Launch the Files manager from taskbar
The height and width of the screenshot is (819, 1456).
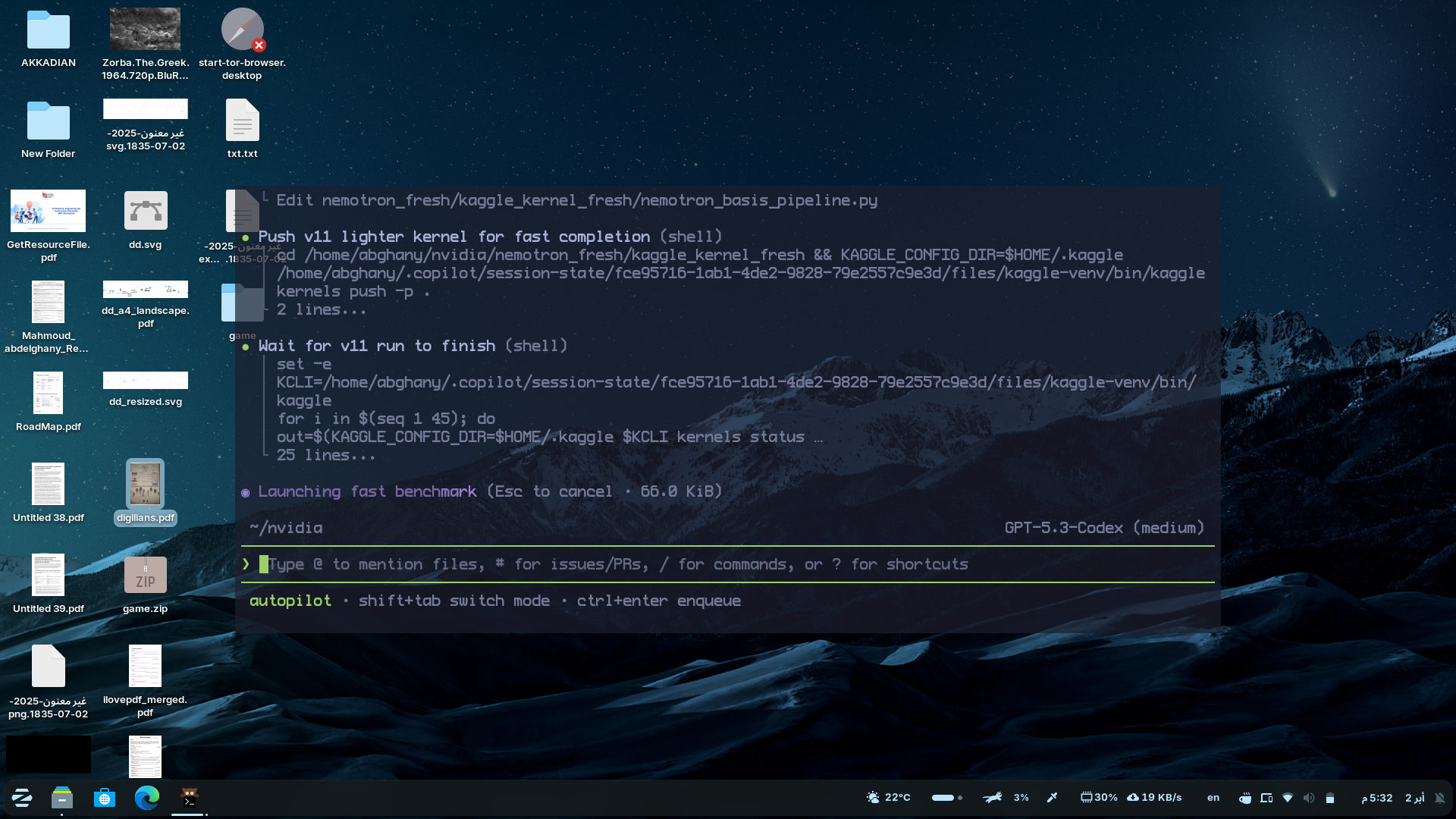point(62,798)
